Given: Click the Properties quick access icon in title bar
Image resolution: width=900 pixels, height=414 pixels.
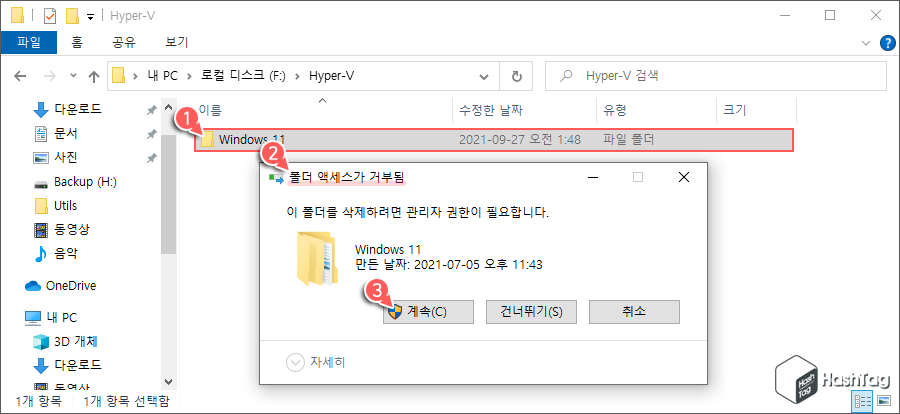Looking at the screenshot, I should tap(50, 16).
